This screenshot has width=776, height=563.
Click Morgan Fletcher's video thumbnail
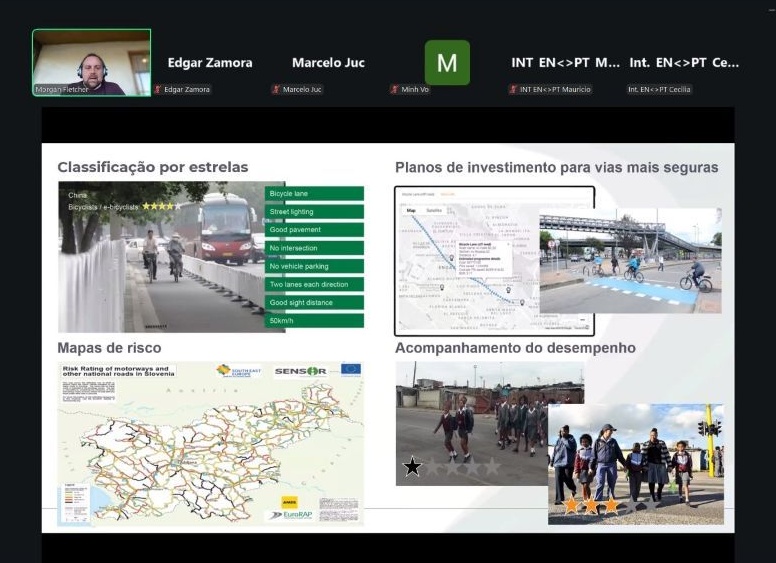[x=91, y=62]
